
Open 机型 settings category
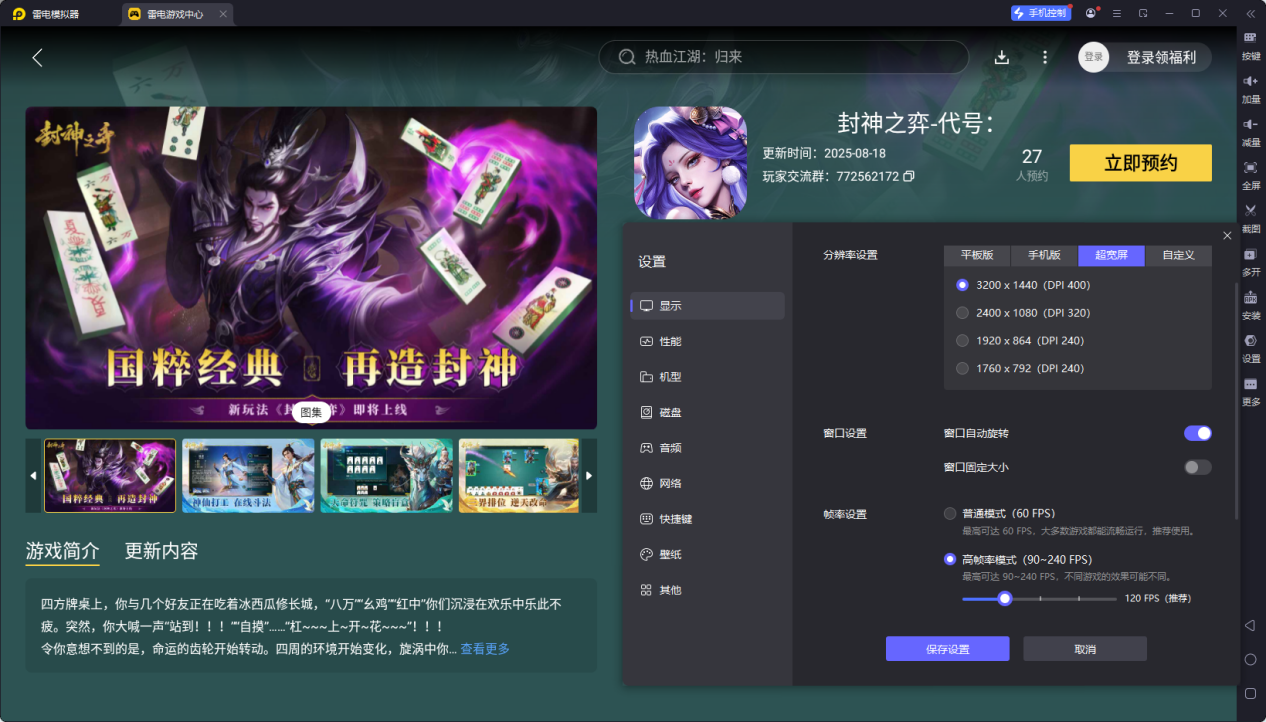click(708, 377)
